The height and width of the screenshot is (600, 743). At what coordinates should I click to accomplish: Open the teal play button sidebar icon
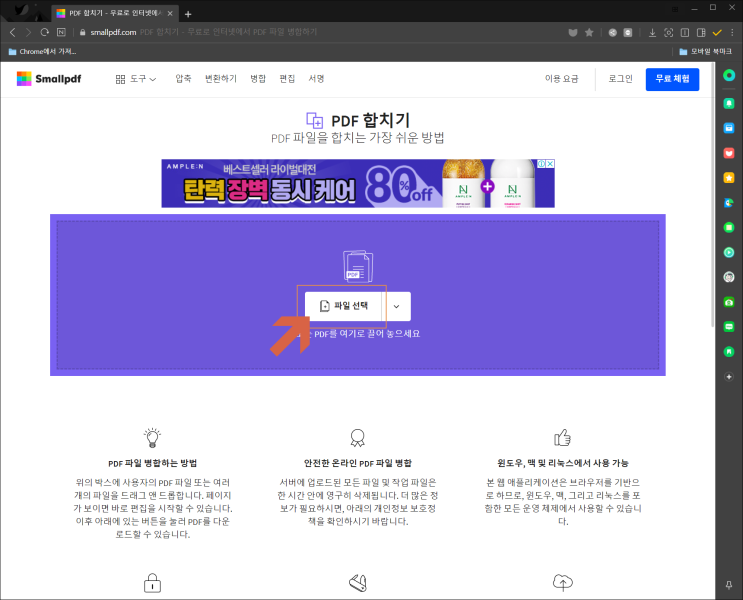click(x=729, y=253)
